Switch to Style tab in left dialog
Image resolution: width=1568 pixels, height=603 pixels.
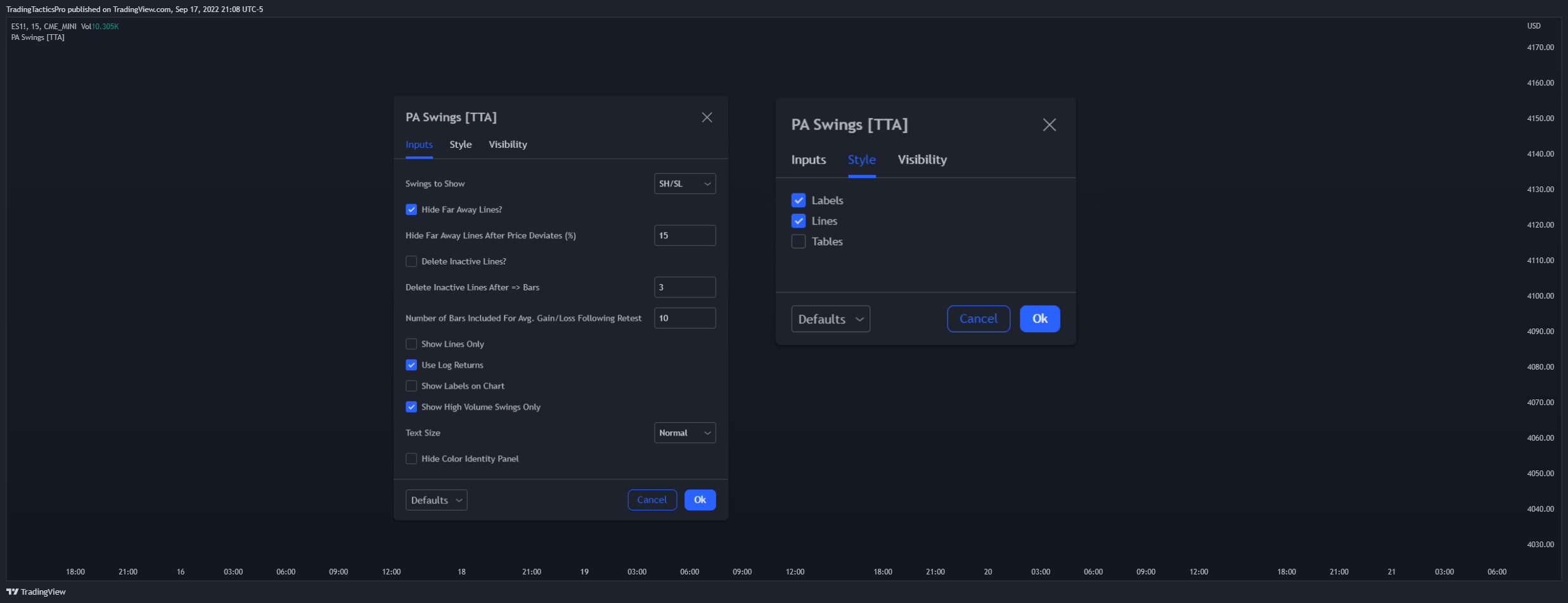pos(461,145)
